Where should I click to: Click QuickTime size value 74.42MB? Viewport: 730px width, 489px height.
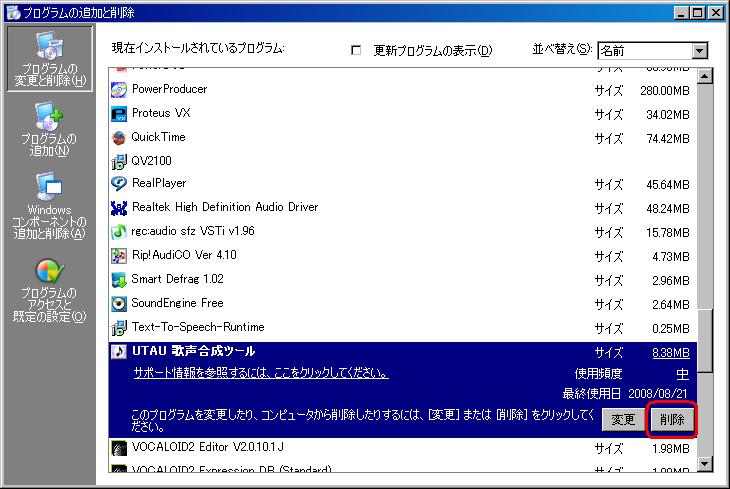coord(668,139)
